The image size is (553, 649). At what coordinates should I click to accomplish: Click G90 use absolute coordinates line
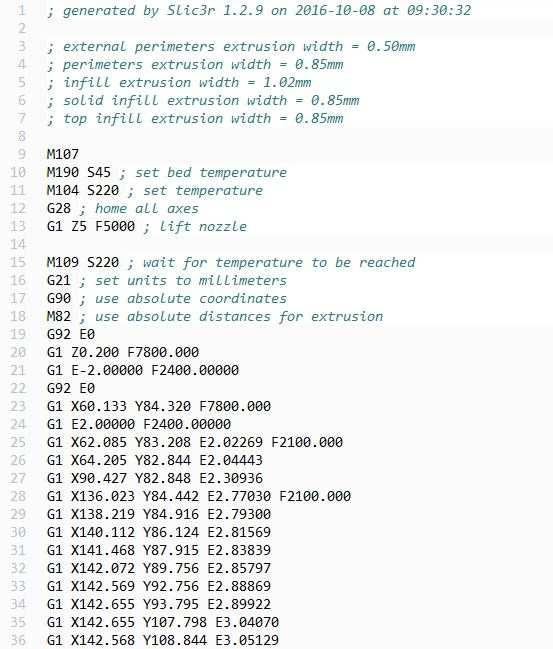[x=166, y=298]
